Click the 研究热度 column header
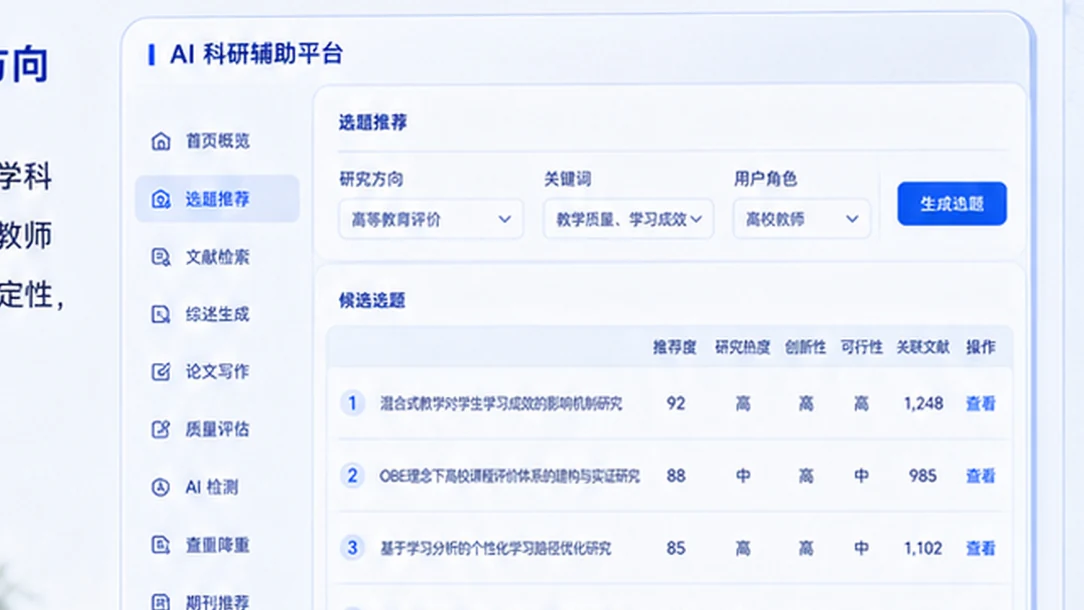The image size is (1084, 610). pos(742,347)
